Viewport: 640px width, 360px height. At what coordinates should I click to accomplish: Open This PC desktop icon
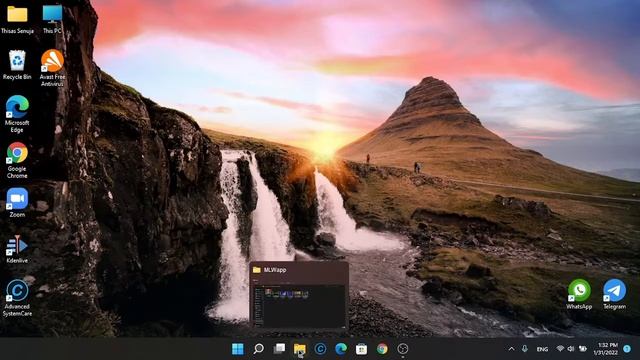click(52, 19)
